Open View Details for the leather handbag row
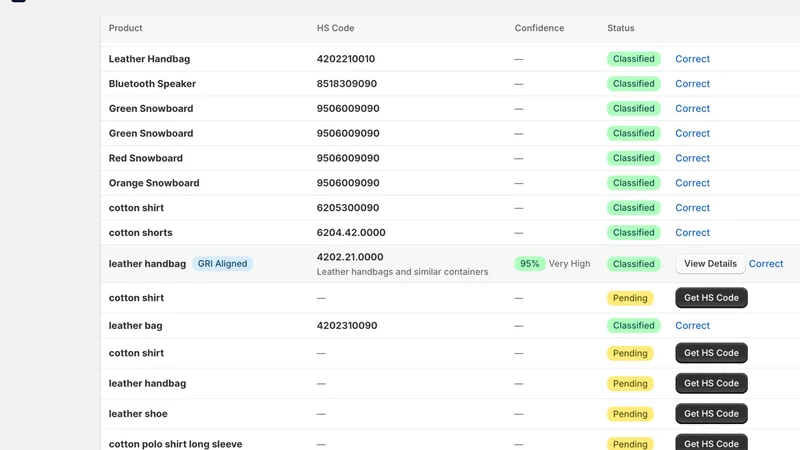The width and height of the screenshot is (800, 450). point(710,264)
